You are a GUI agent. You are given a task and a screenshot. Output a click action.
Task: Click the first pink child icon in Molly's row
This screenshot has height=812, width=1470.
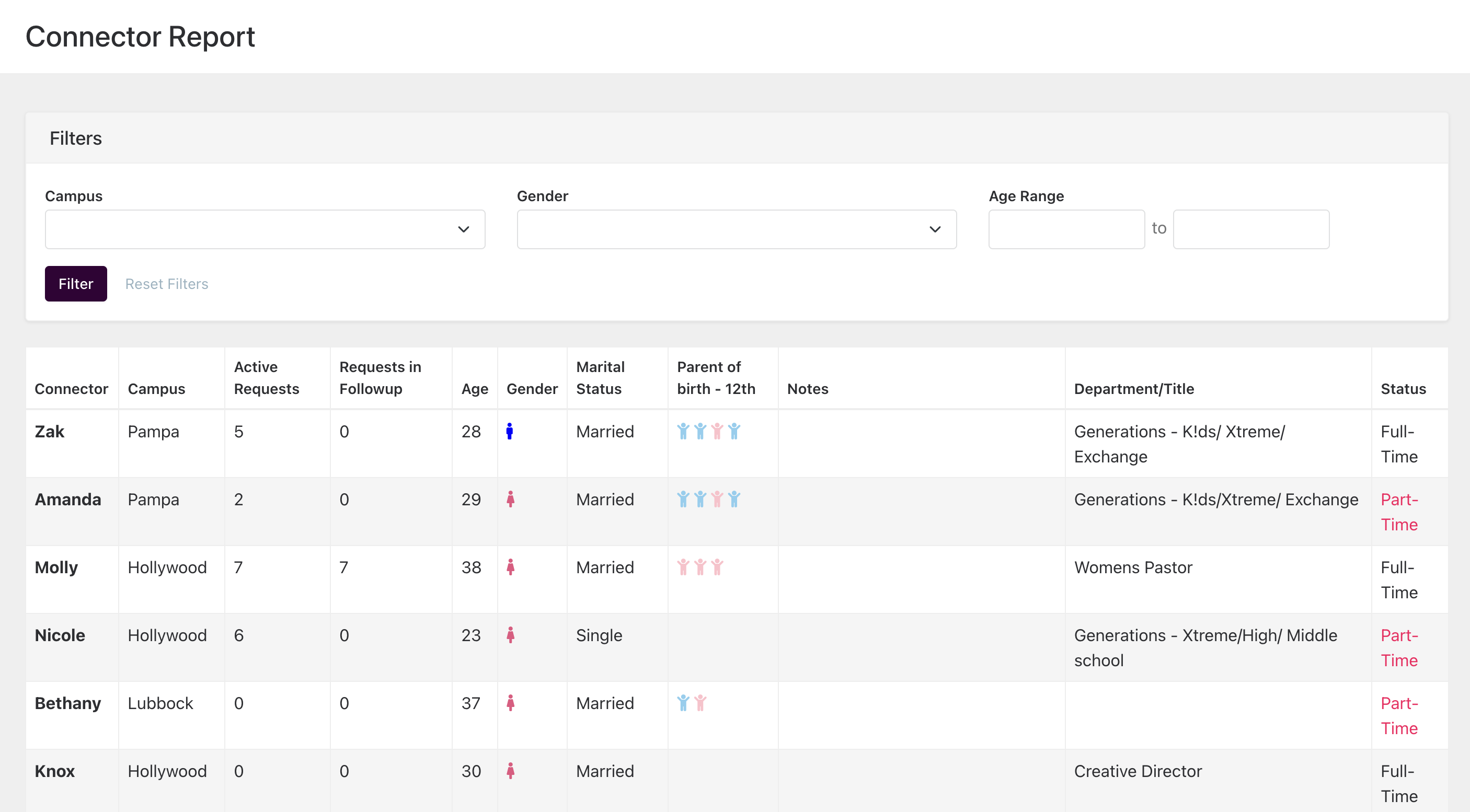(x=683, y=567)
